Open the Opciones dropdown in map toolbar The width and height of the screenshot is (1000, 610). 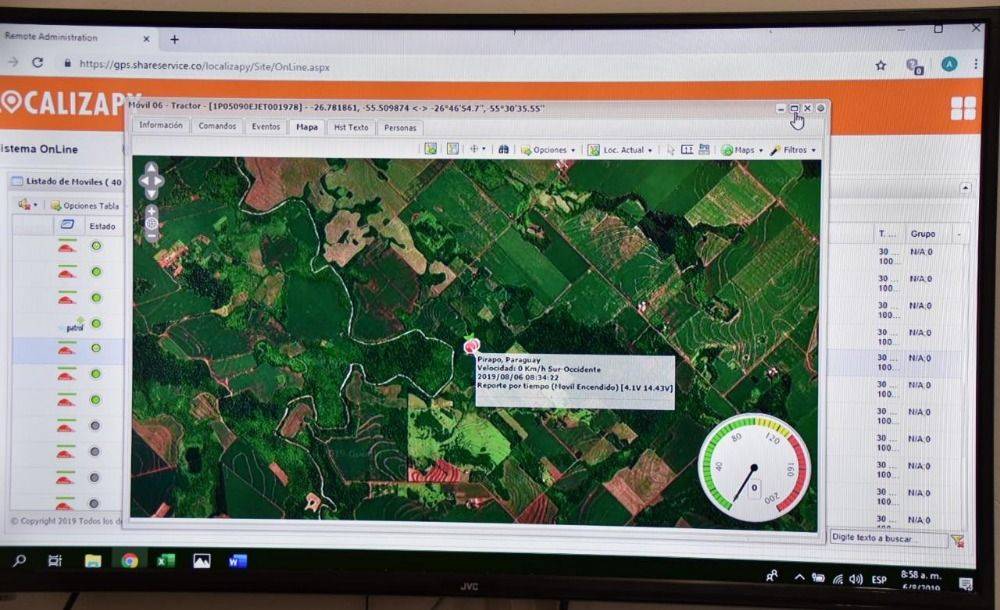click(x=548, y=150)
